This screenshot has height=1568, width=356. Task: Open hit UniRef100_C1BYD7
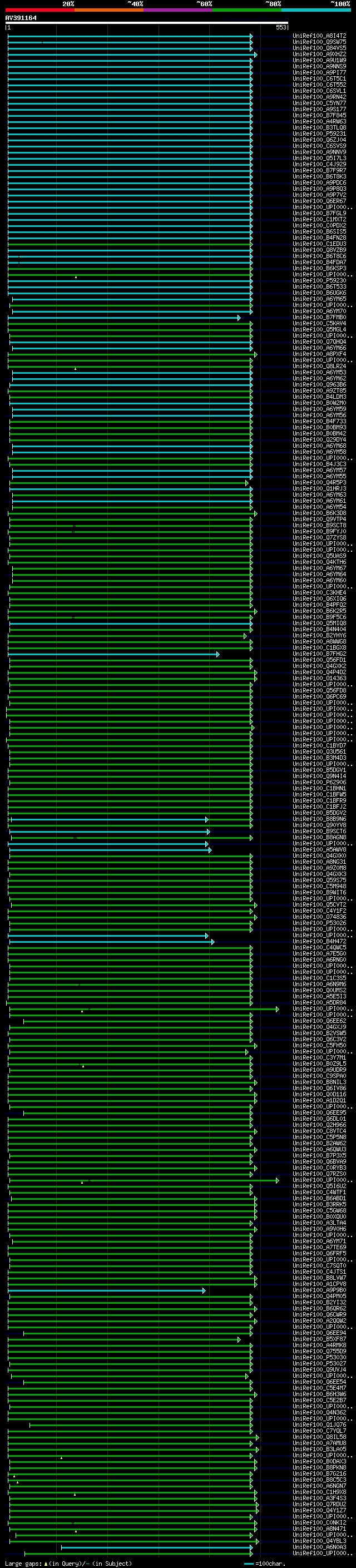[x=319, y=745]
